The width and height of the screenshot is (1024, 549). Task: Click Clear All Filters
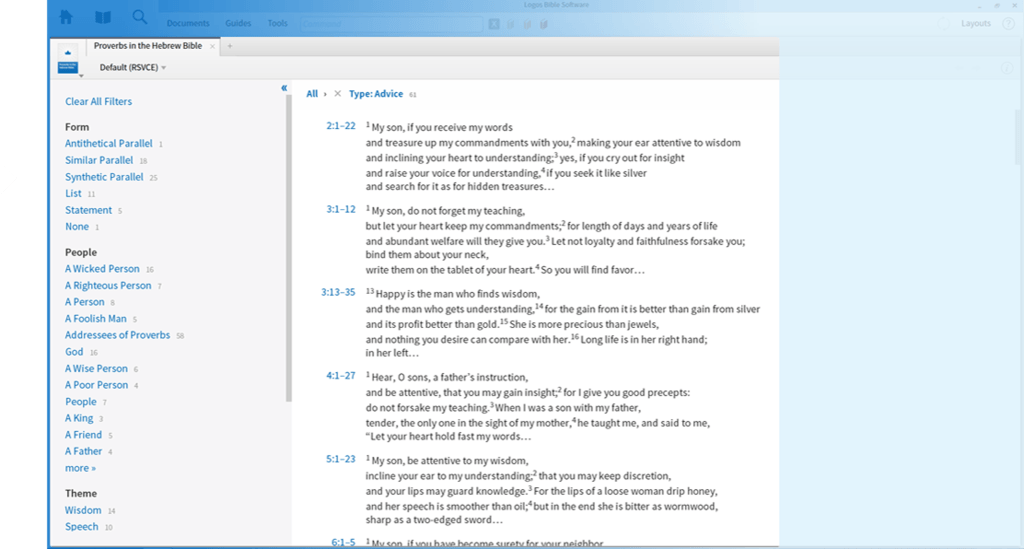(x=99, y=101)
